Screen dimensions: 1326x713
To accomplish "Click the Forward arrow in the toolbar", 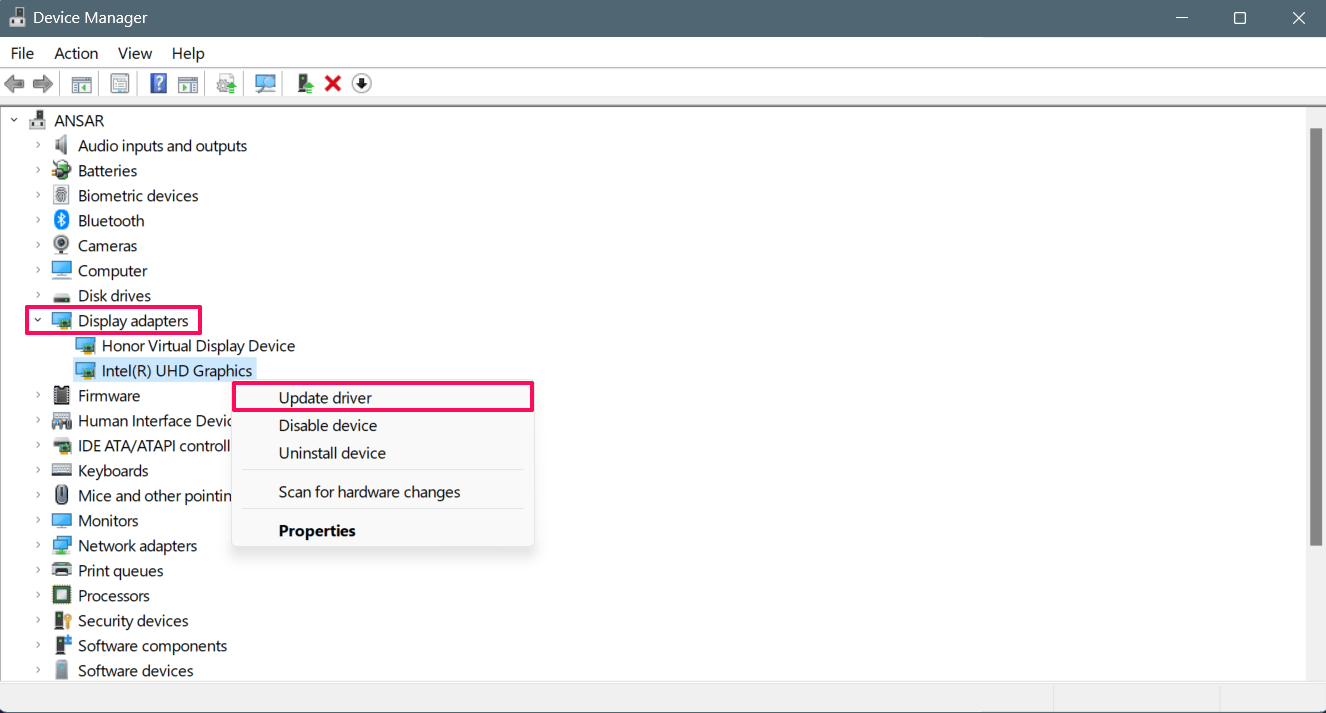I will [x=43, y=83].
